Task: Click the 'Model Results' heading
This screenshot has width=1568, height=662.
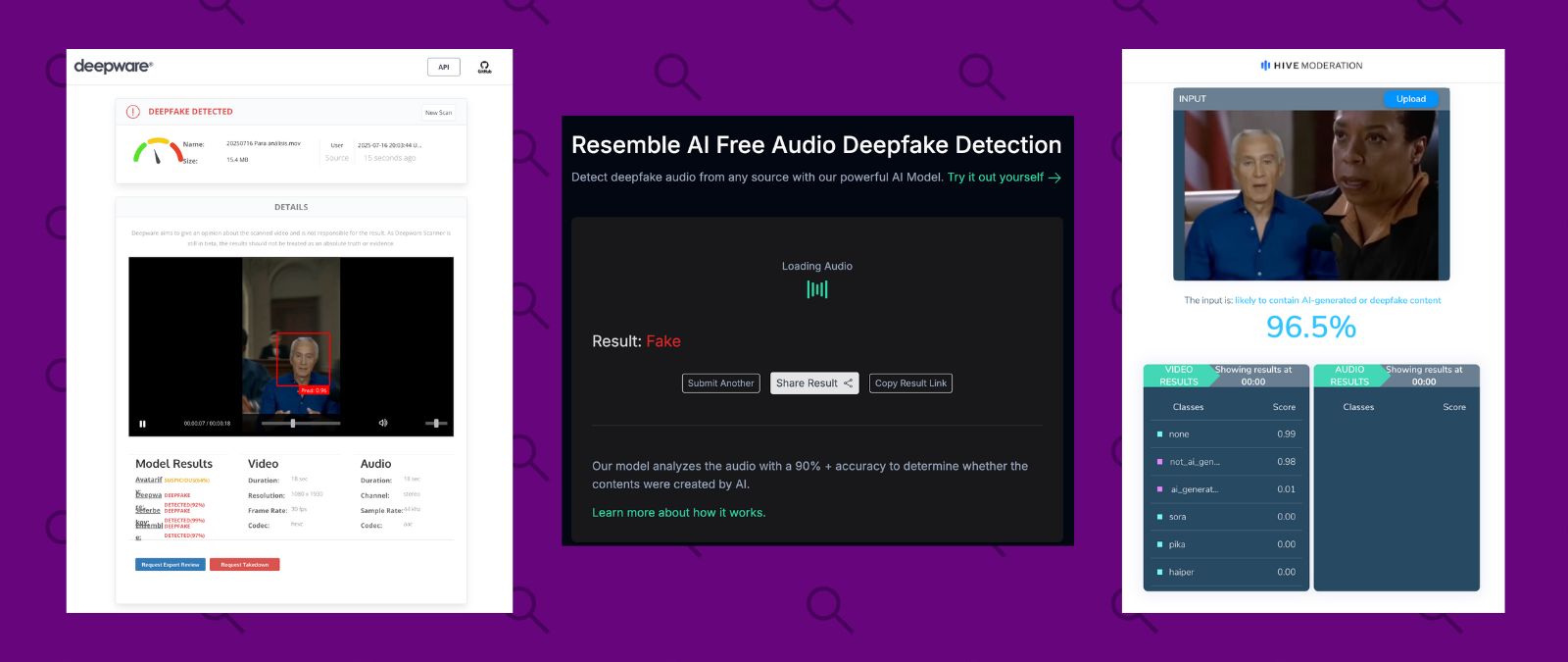Action: pos(173,464)
